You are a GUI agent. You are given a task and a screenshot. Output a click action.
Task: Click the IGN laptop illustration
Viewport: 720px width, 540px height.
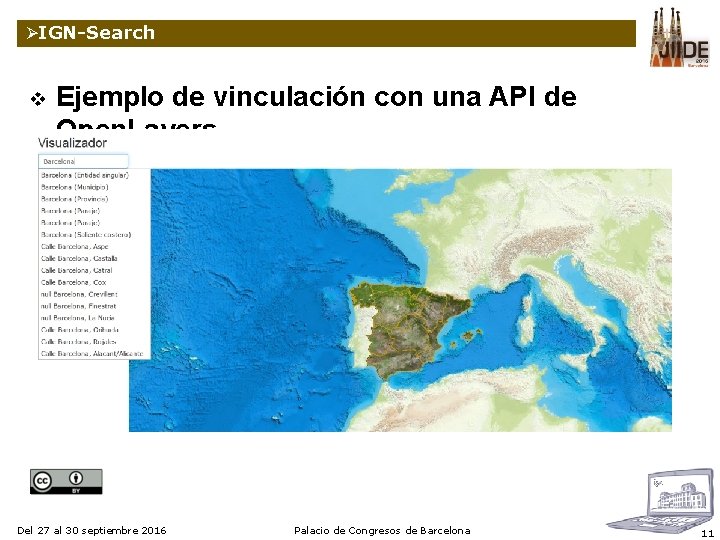(662, 503)
